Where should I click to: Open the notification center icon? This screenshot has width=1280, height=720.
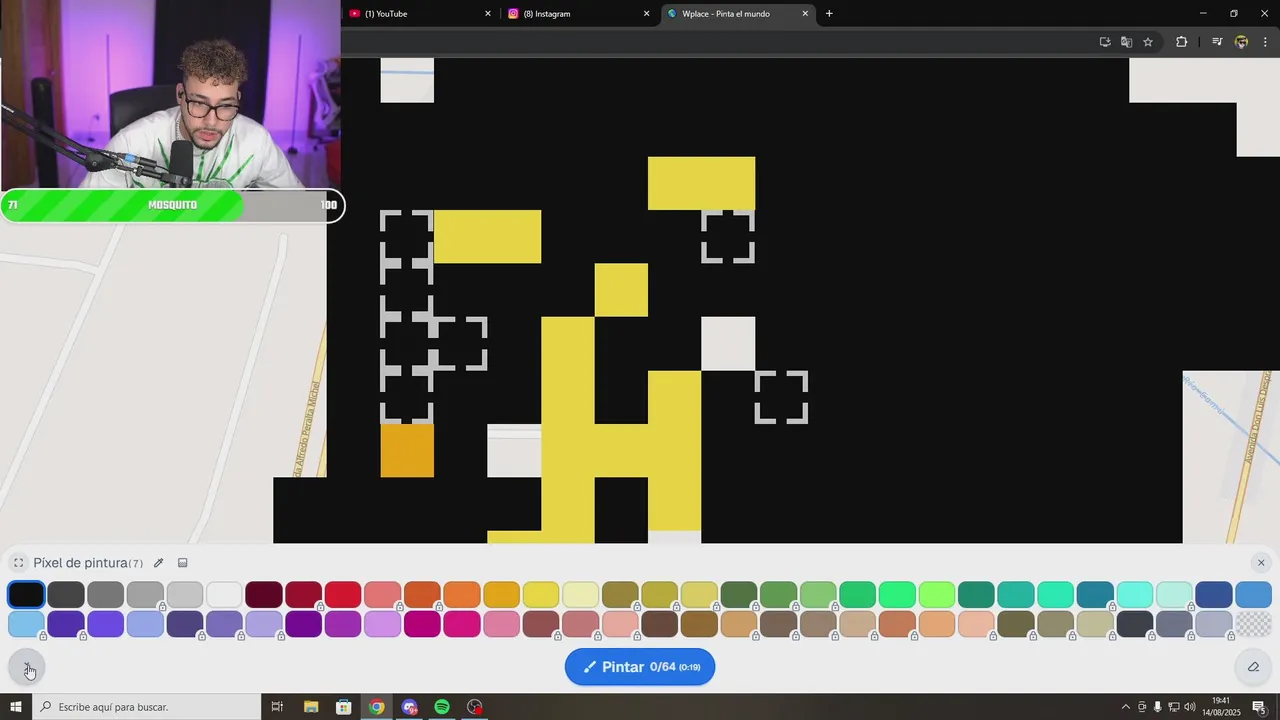point(1259,707)
